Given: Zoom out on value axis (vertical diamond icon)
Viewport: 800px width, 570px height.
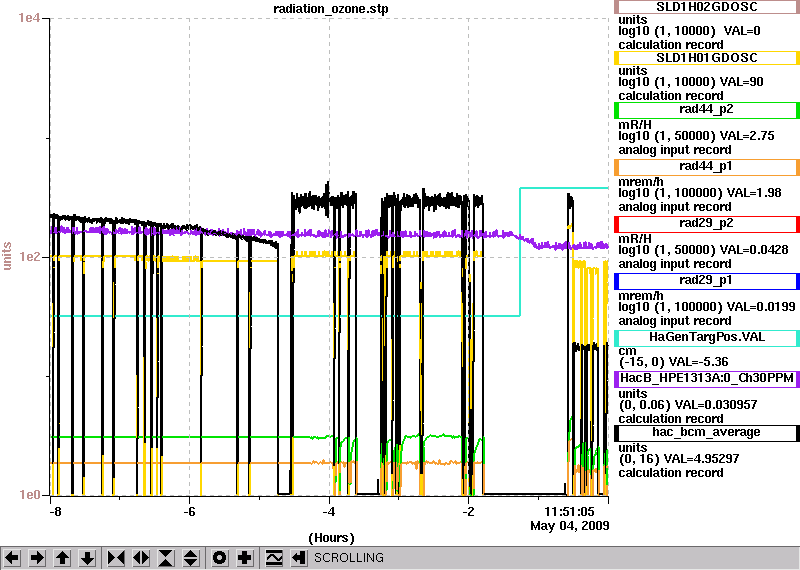Looking at the screenshot, I should (191, 558).
